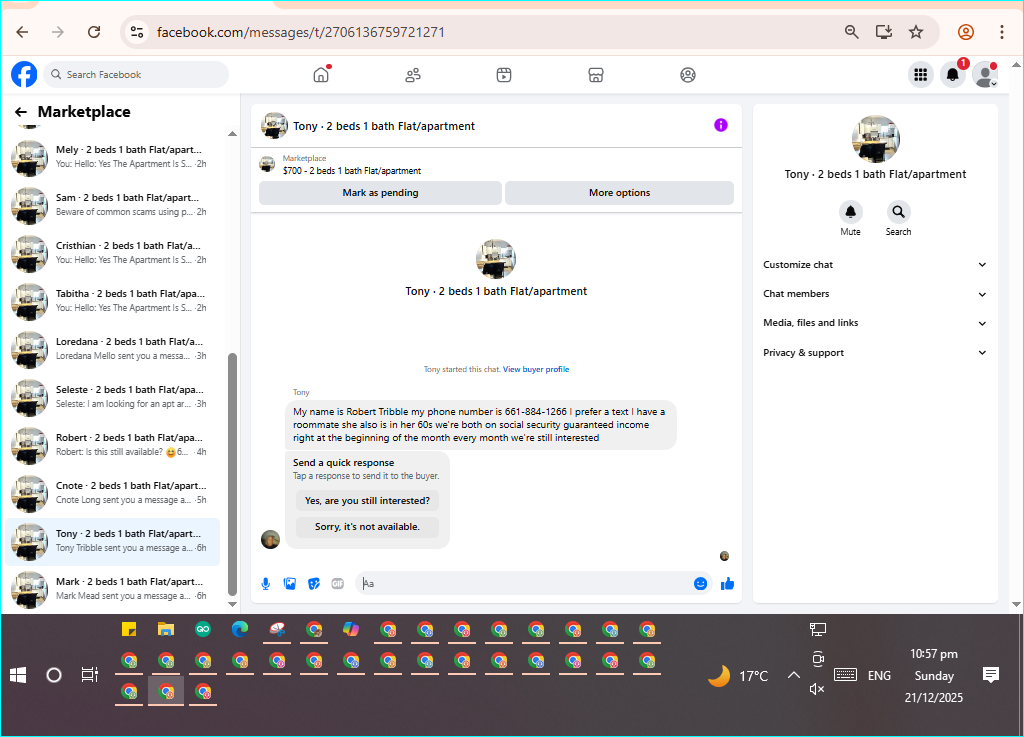Open File Explorer from taskbar
Image resolution: width=1024 pixels, height=737 pixels.
coord(166,629)
